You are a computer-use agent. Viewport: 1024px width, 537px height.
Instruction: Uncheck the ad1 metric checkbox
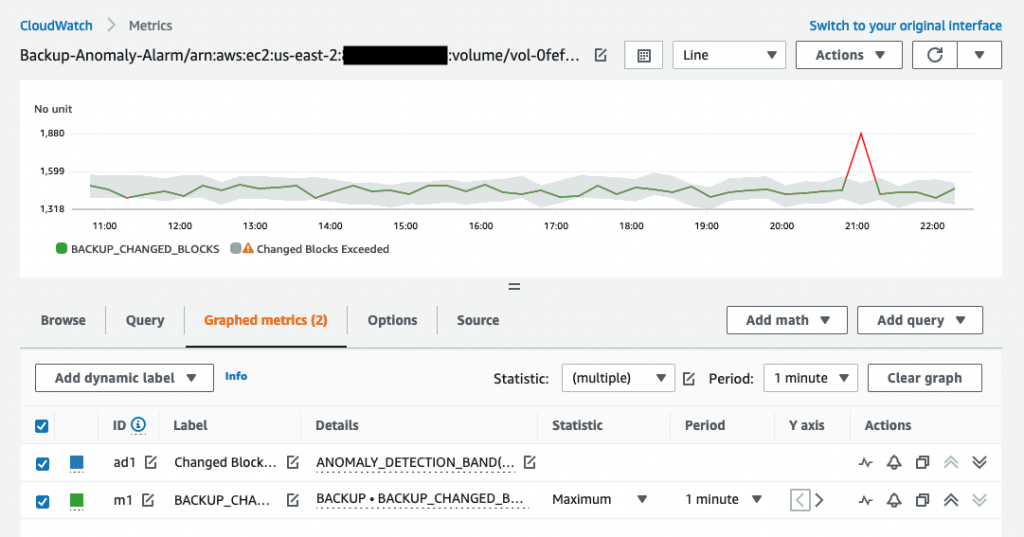pyautogui.click(x=42, y=463)
